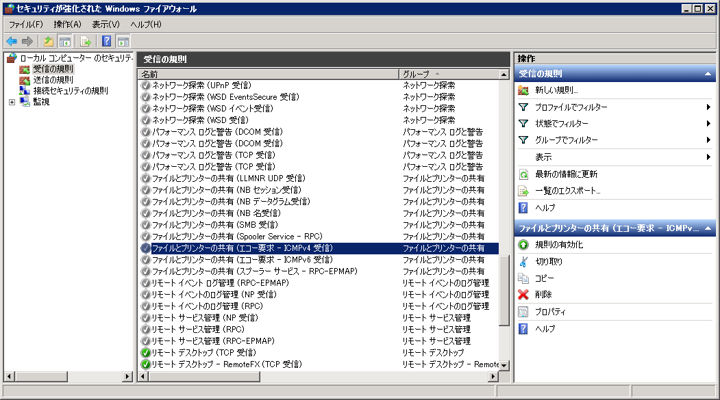
Task: Expand the 監視 tree node
Action: (x=12, y=102)
